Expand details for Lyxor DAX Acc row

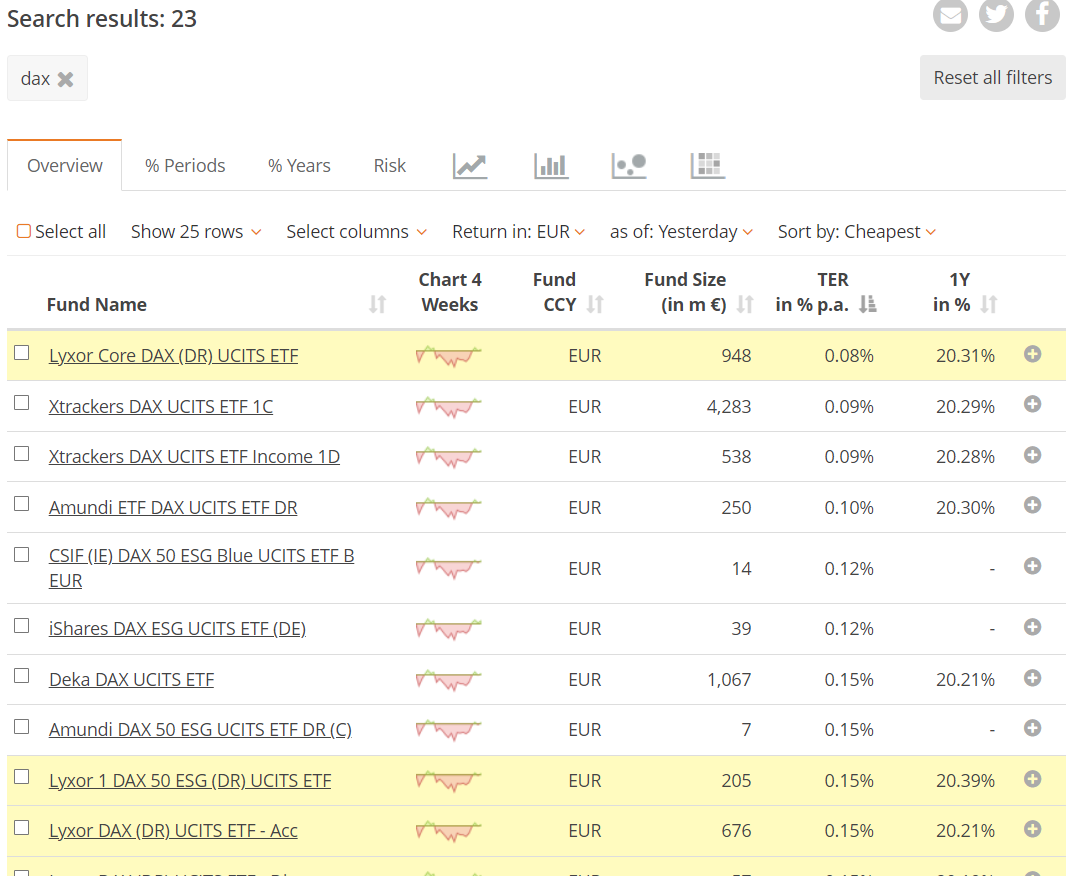[1032, 829]
